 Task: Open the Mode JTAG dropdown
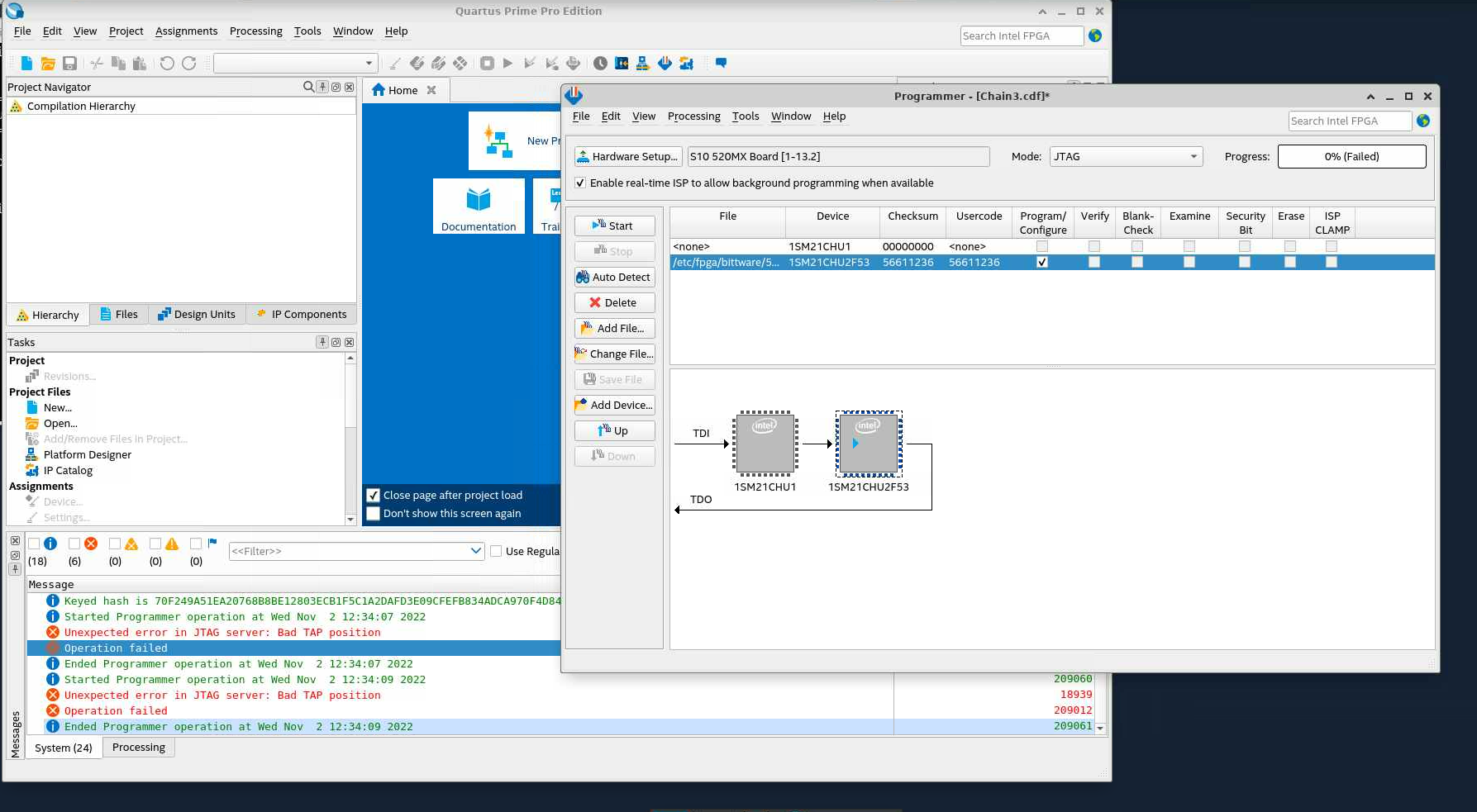[x=1126, y=156]
